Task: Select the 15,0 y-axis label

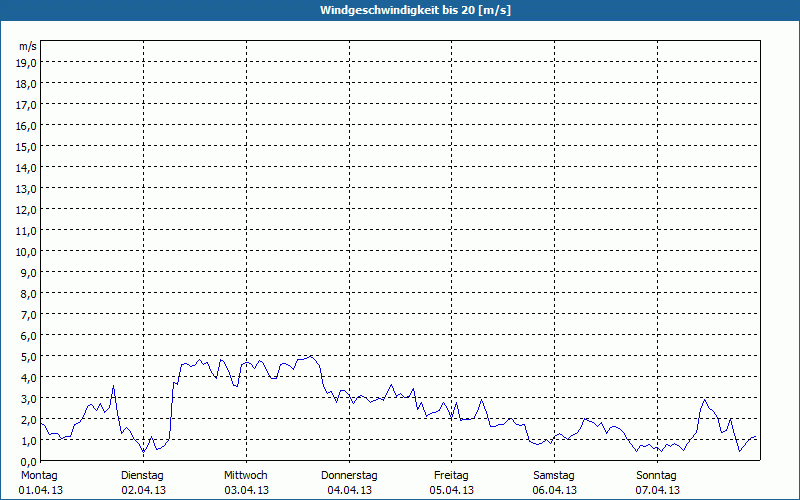Action: 28,146
